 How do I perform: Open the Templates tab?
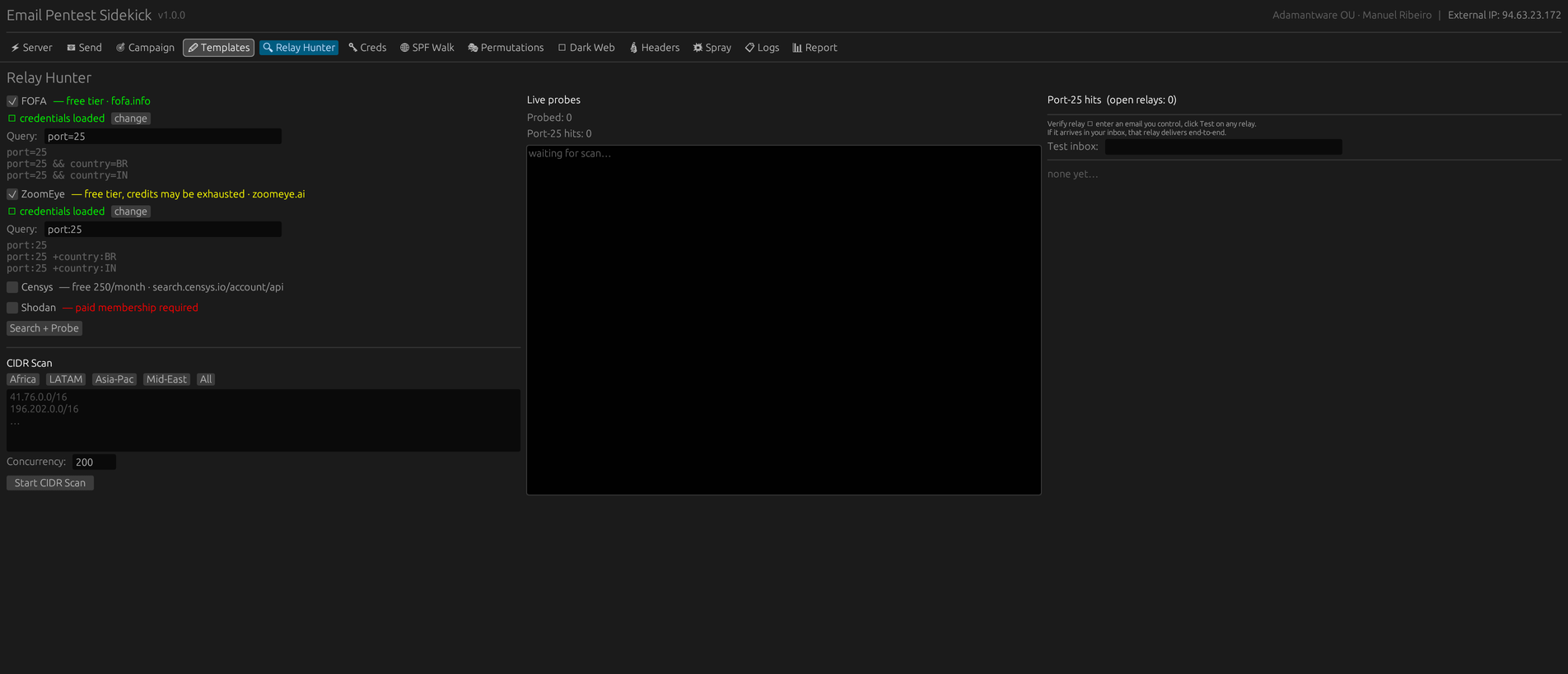(x=218, y=48)
